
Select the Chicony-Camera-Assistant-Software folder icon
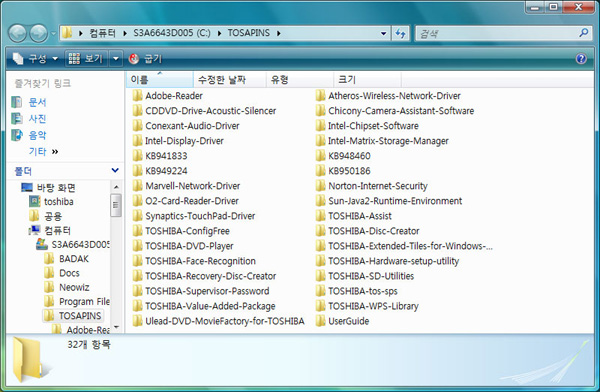point(320,111)
